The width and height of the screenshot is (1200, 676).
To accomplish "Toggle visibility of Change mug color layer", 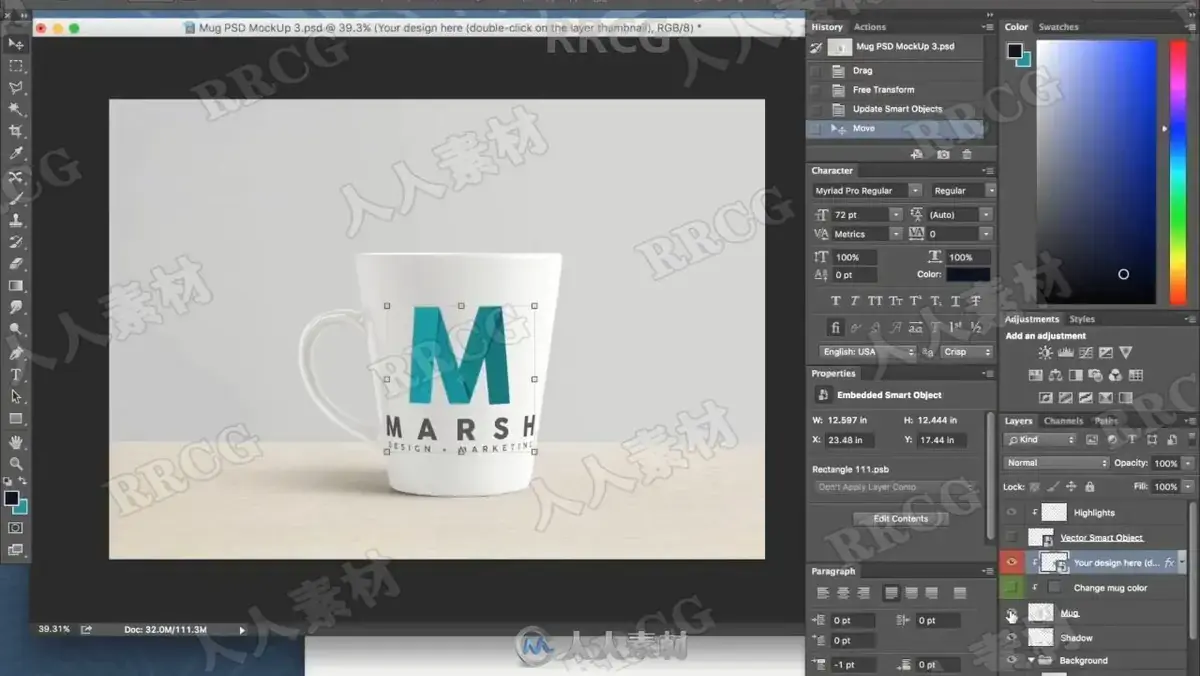I will pos(1011,588).
